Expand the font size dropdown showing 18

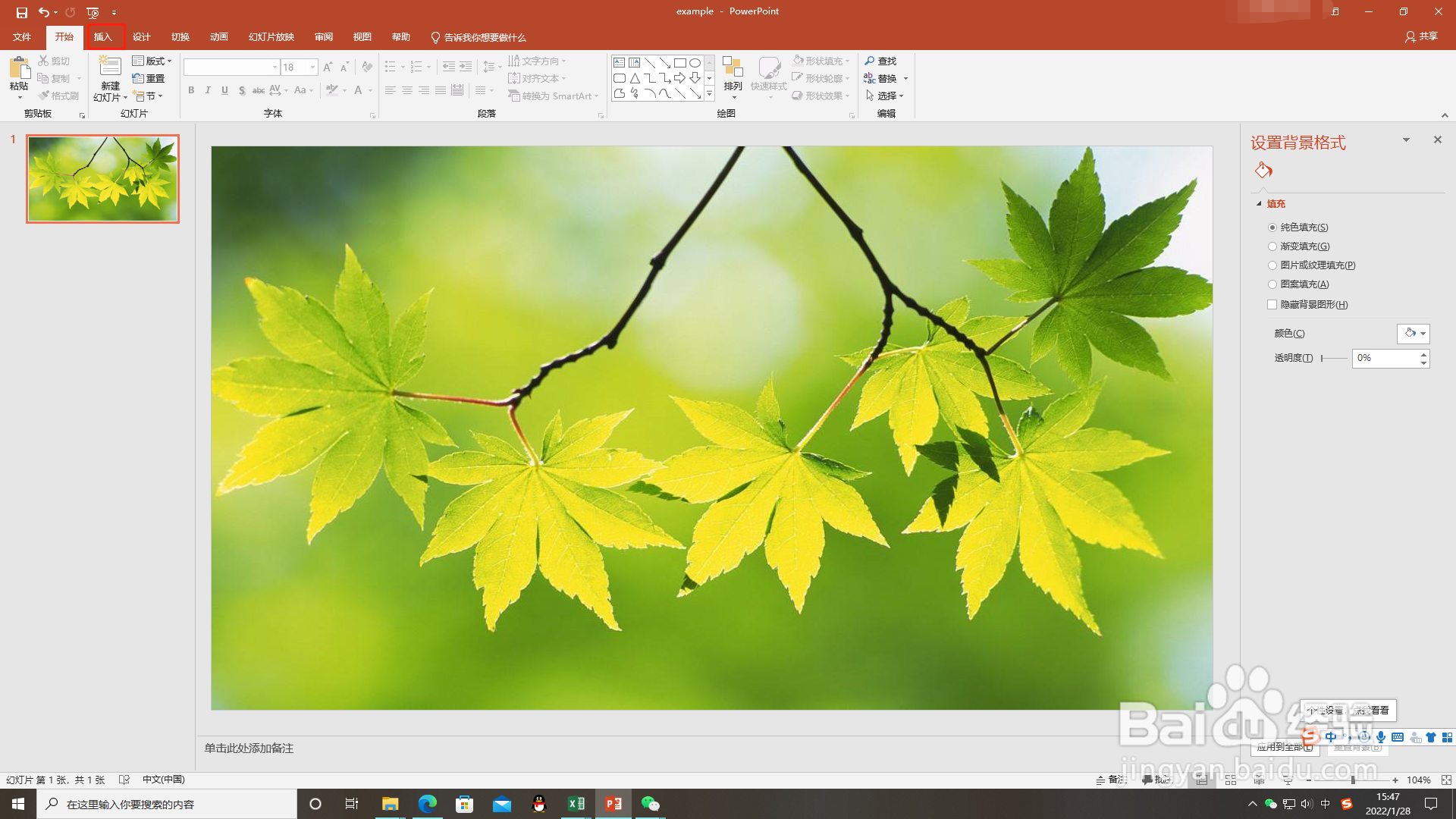click(312, 67)
